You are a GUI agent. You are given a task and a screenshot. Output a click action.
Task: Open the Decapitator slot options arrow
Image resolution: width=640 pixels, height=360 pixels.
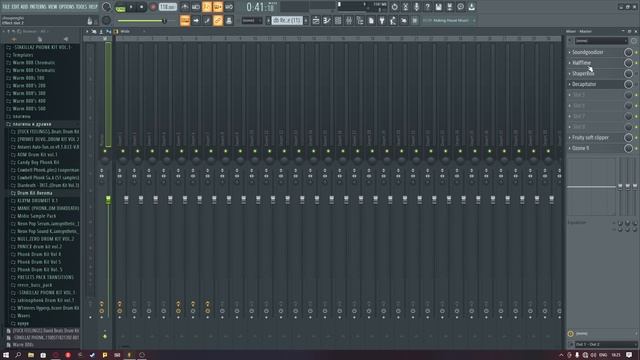point(570,84)
